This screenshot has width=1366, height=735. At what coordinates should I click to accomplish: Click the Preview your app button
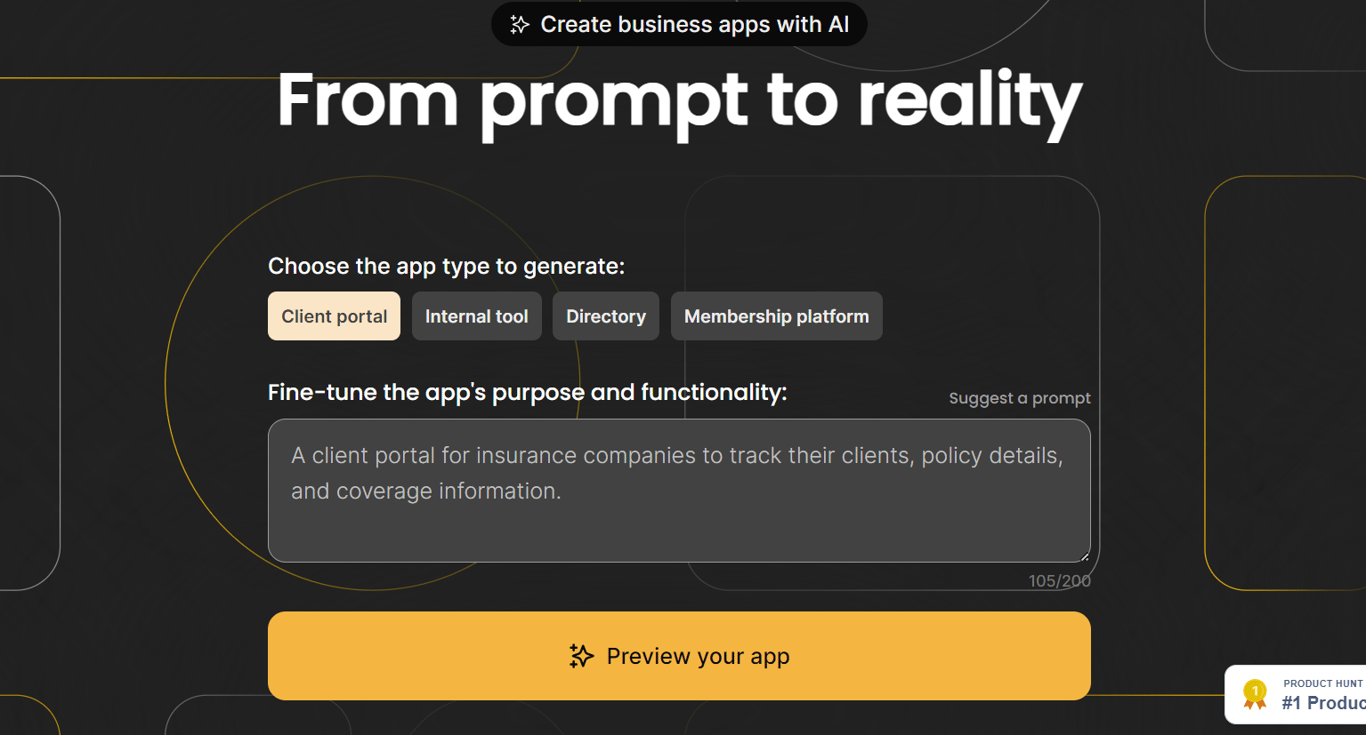(x=679, y=656)
